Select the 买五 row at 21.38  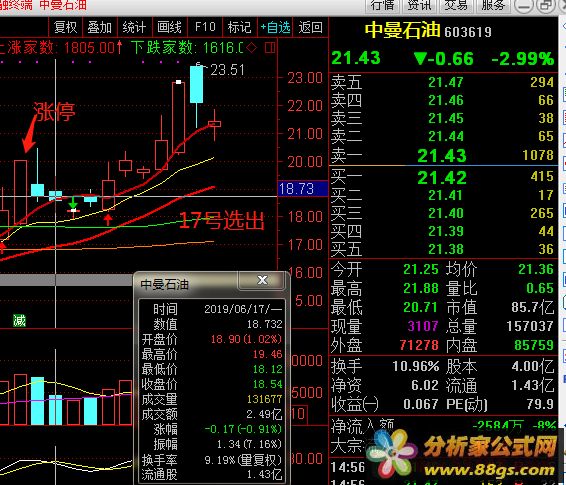[x=443, y=249]
